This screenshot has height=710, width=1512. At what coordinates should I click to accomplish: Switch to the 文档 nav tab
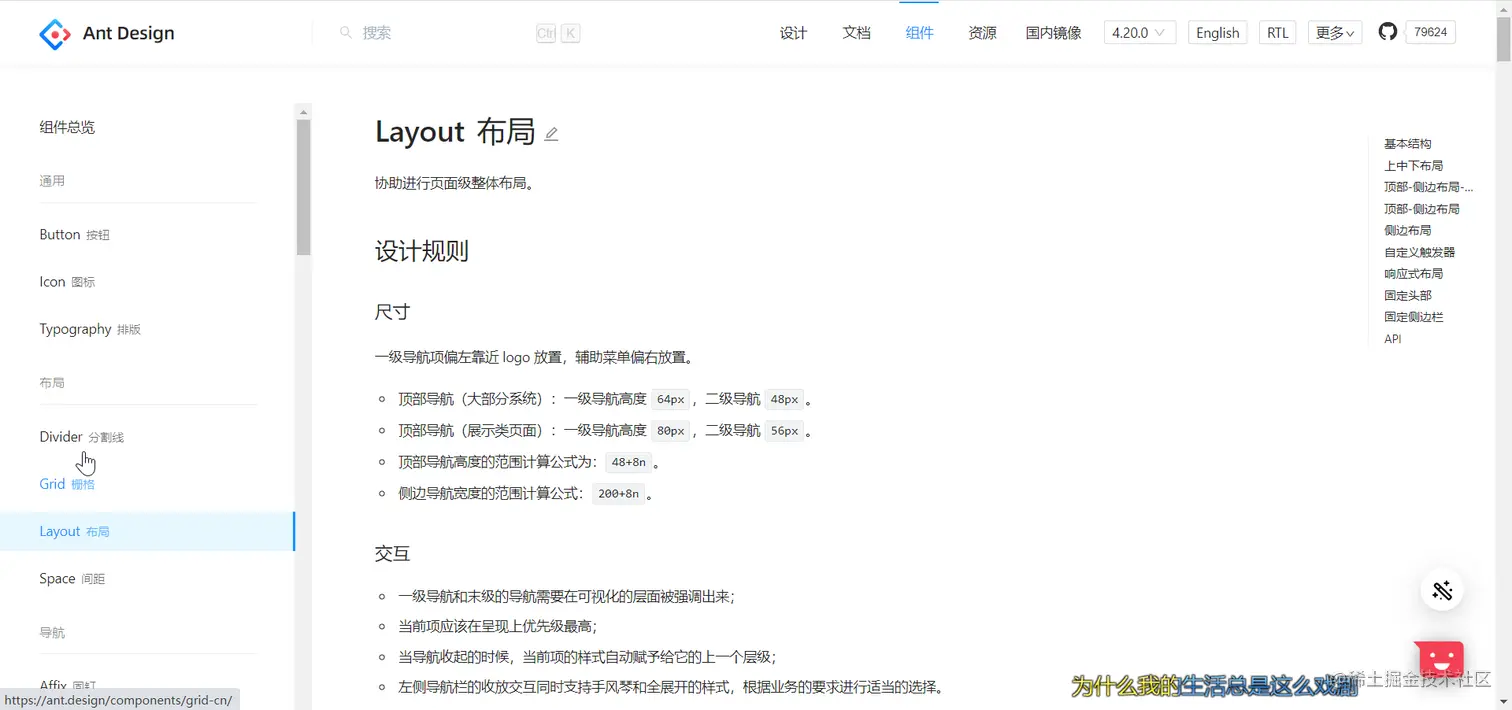coord(856,33)
